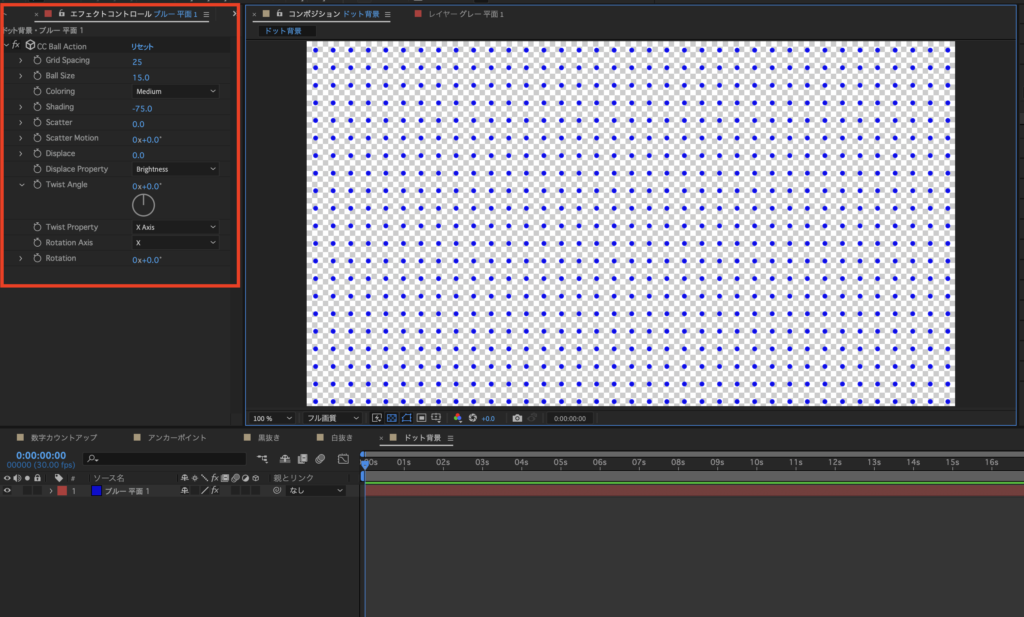Click the Ball Size stopwatch icon
The image size is (1024, 617).
(36, 76)
